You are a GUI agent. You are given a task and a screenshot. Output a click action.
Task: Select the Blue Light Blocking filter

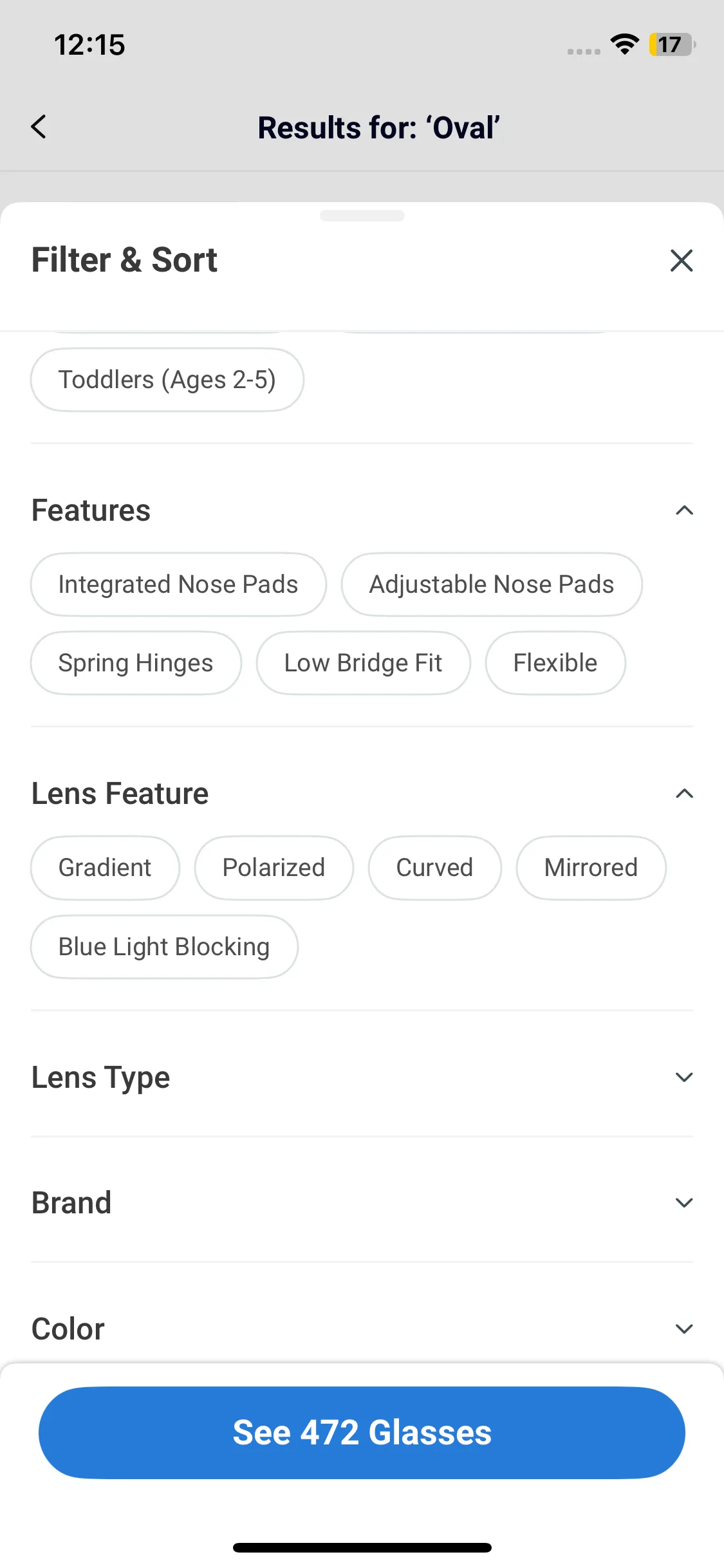tap(164, 947)
